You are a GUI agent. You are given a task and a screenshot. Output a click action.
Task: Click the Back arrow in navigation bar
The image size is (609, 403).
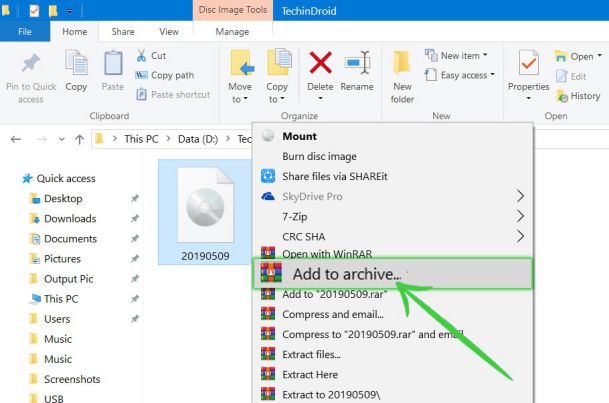(16, 139)
